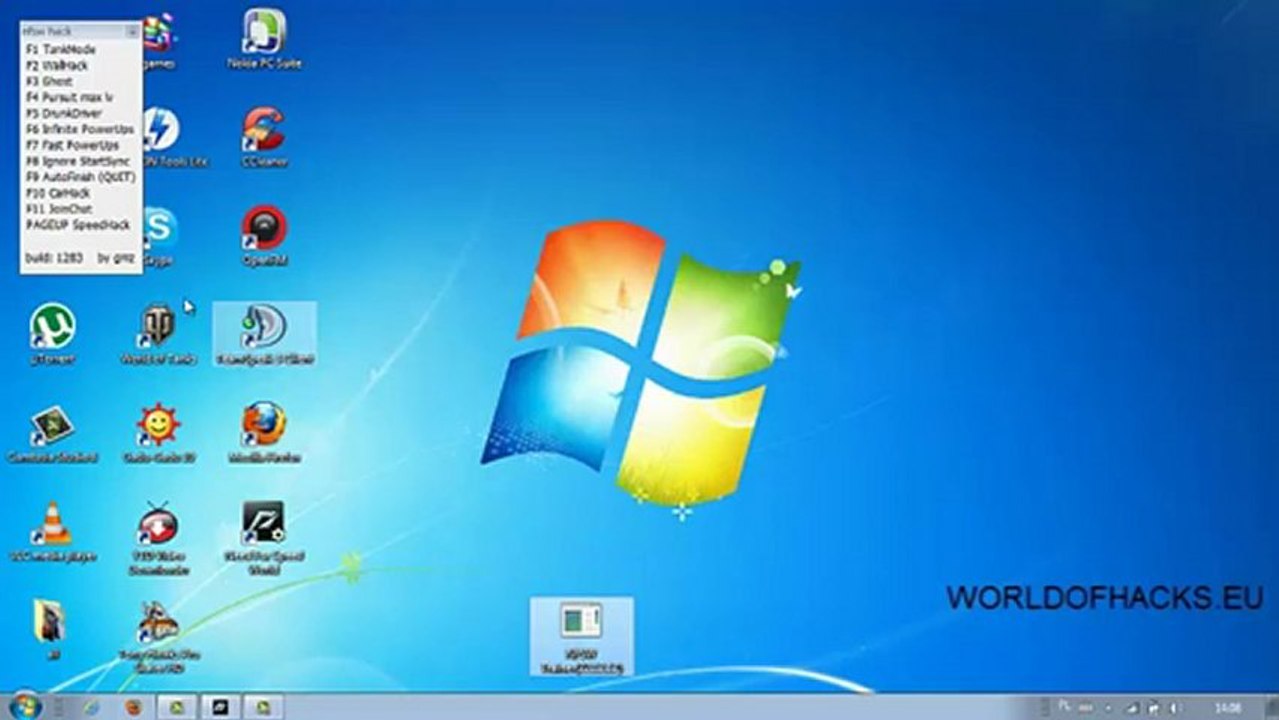This screenshot has width=1279, height=720.
Task: Click the Firefox icon pinned on taskbar
Action: click(x=134, y=708)
